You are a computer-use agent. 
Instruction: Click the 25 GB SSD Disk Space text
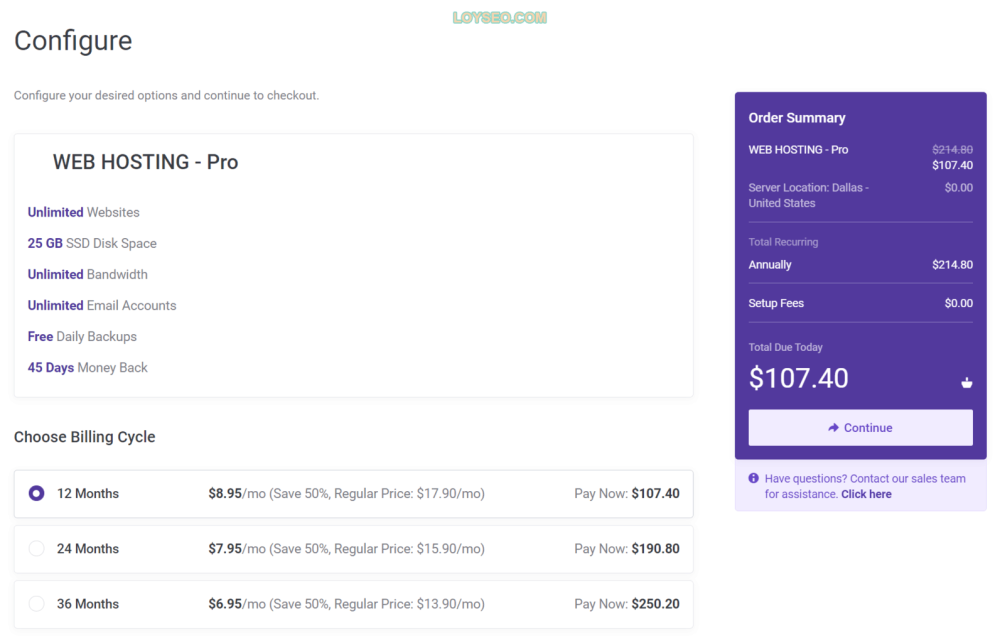pos(92,243)
